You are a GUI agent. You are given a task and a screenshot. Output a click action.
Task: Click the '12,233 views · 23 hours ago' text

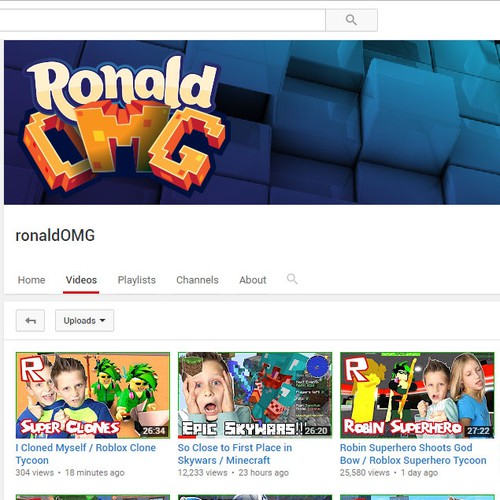[233, 473]
